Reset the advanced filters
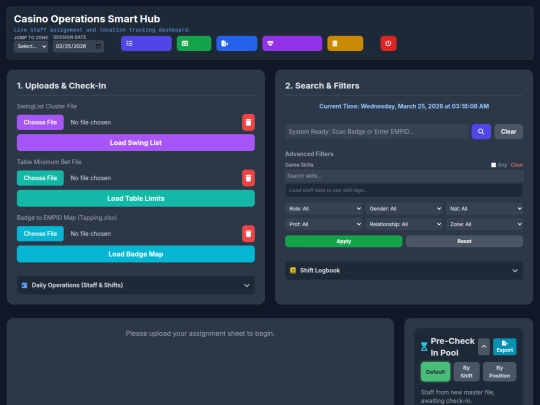Viewport: 540px width, 405px height. (464, 241)
